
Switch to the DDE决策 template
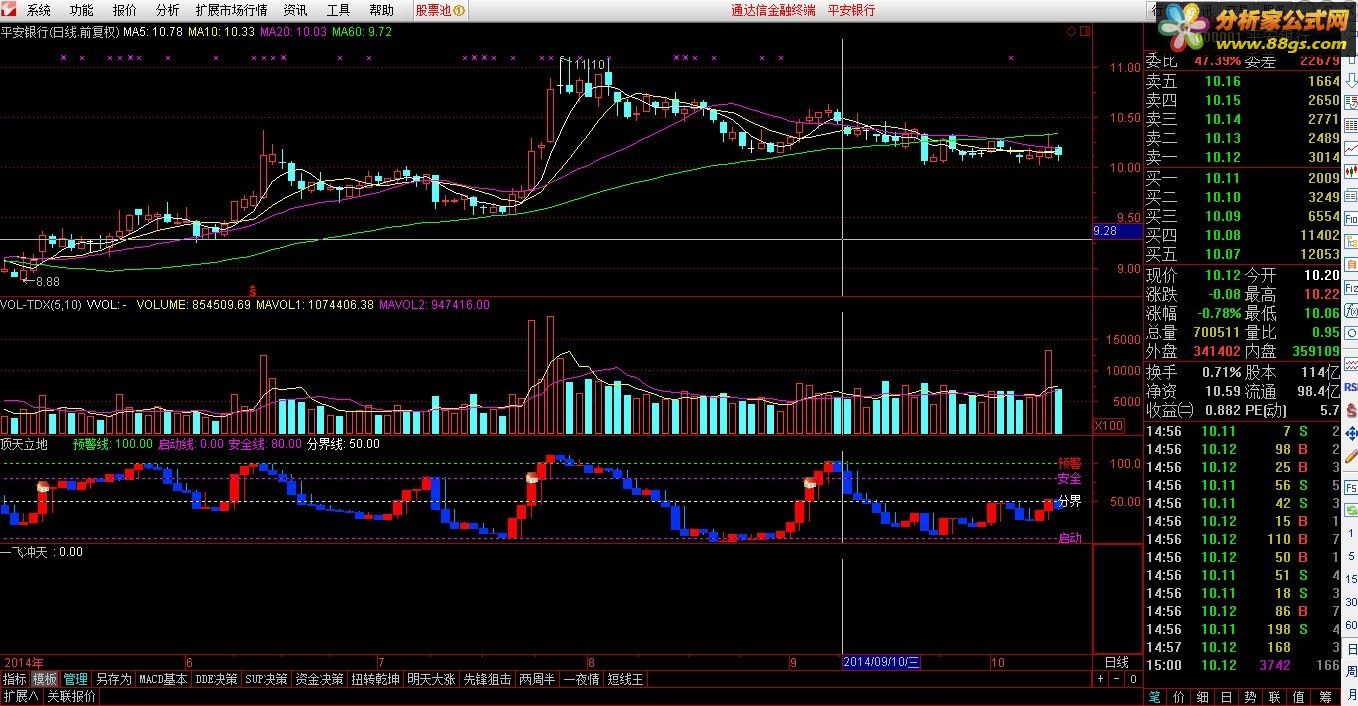tap(217, 679)
